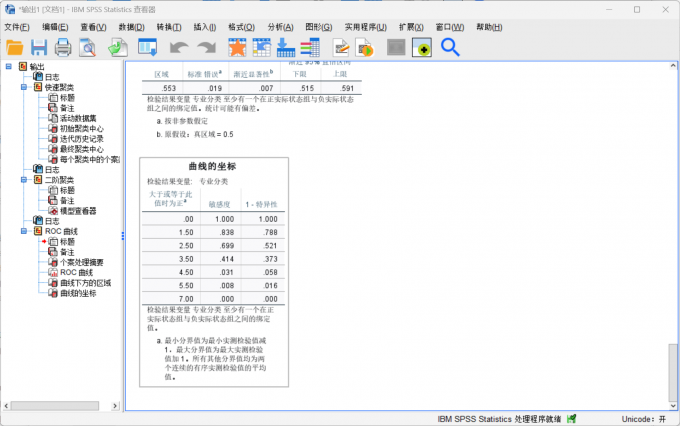This screenshot has height=426, width=680.
Task: Select 个案处理摘要 in the outline
Action: (x=82, y=262)
